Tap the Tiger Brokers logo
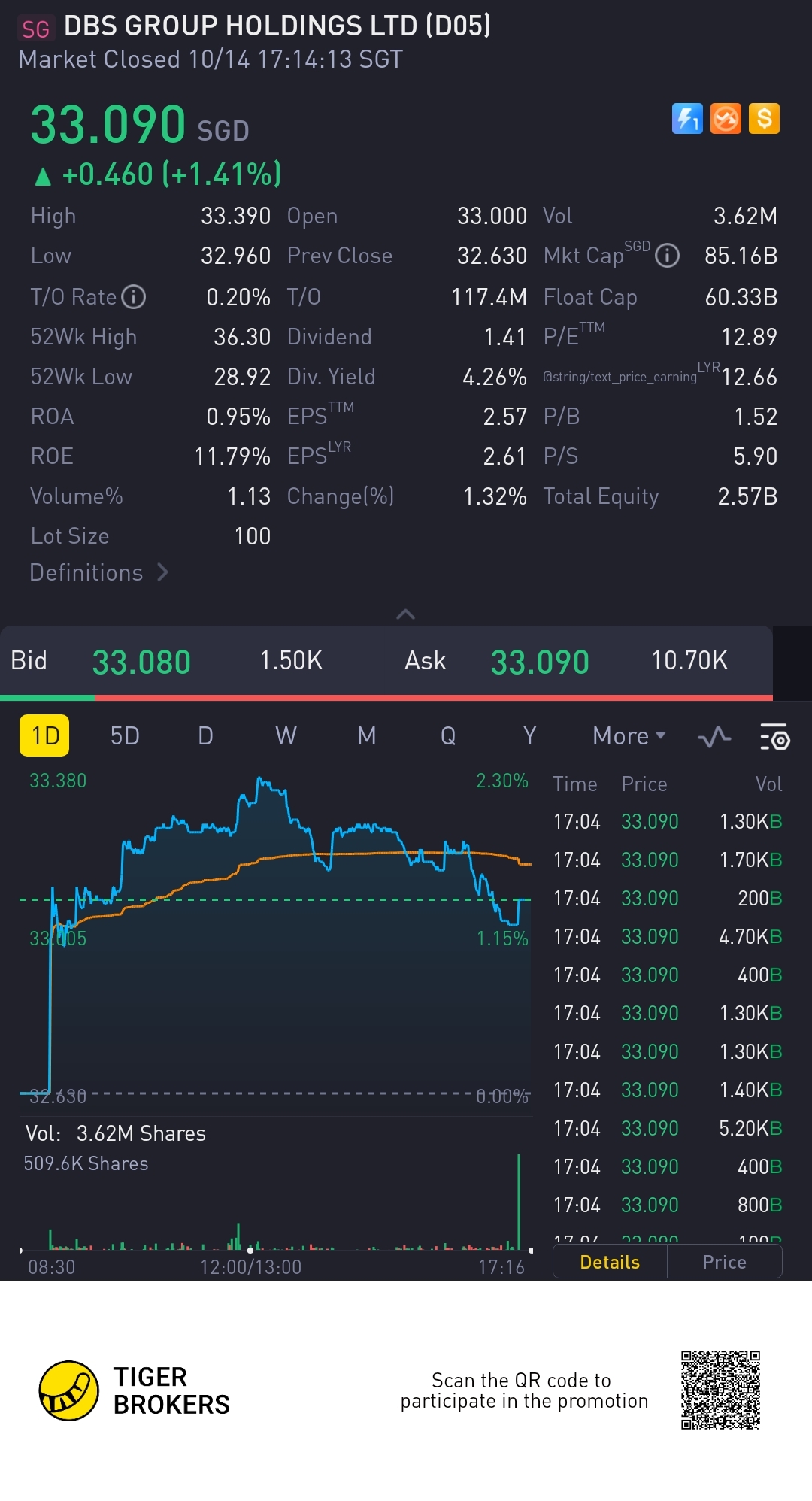The height and width of the screenshot is (1501, 812). coord(68,1390)
